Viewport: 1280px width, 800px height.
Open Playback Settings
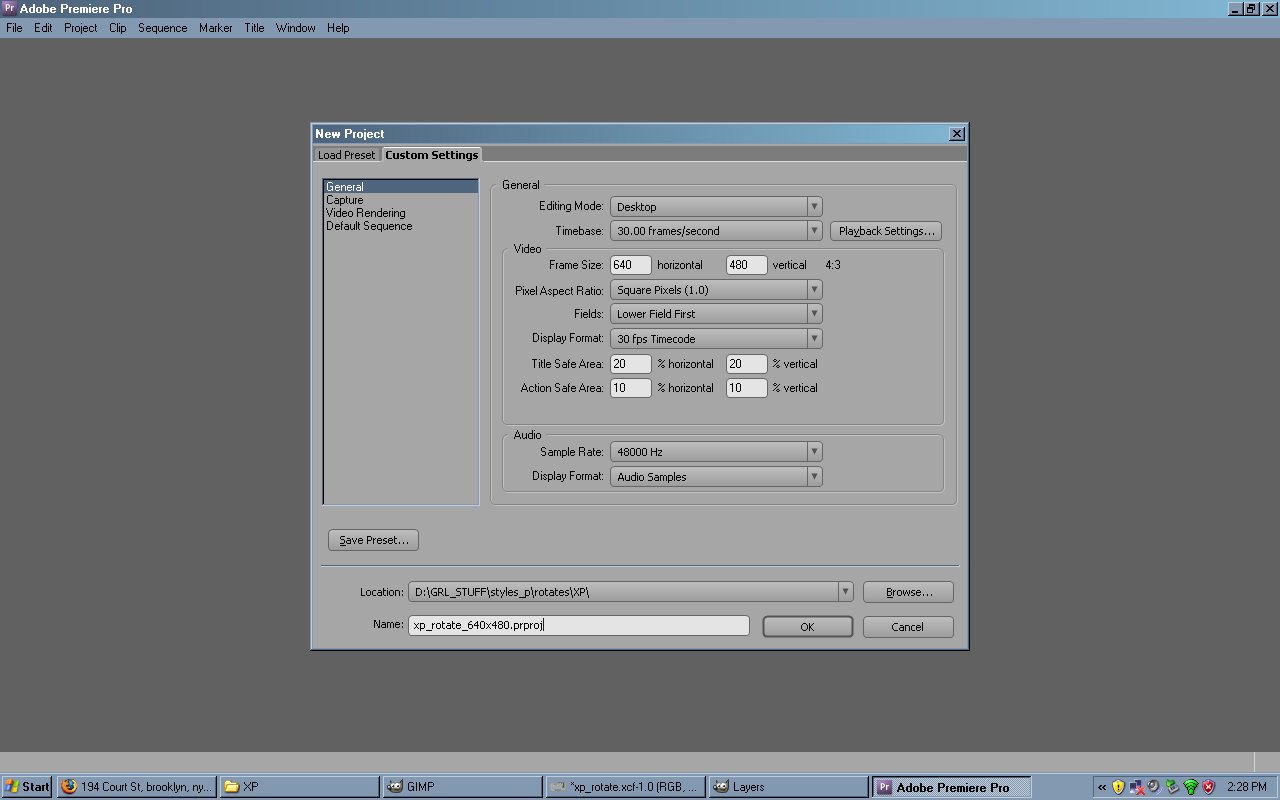(885, 230)
